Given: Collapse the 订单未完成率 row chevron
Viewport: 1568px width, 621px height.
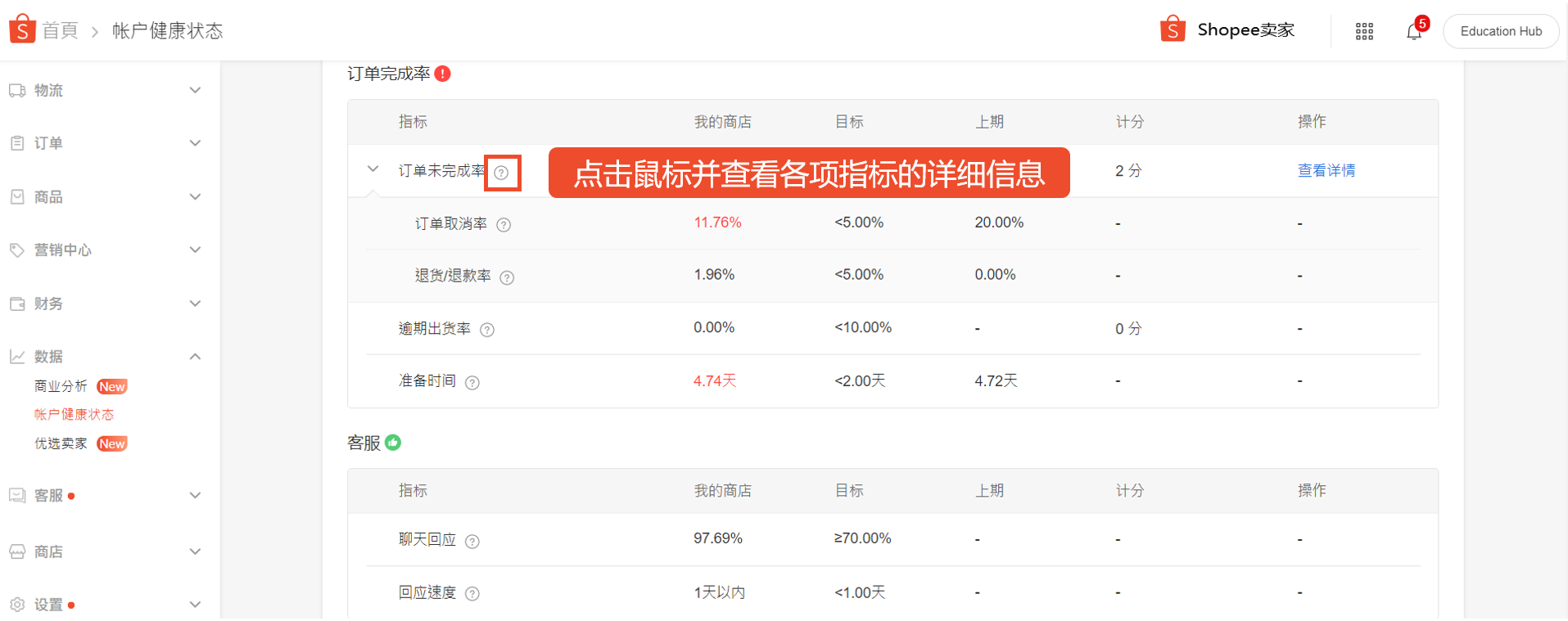Looking at the screenshot, I should [x=373, y=169].
